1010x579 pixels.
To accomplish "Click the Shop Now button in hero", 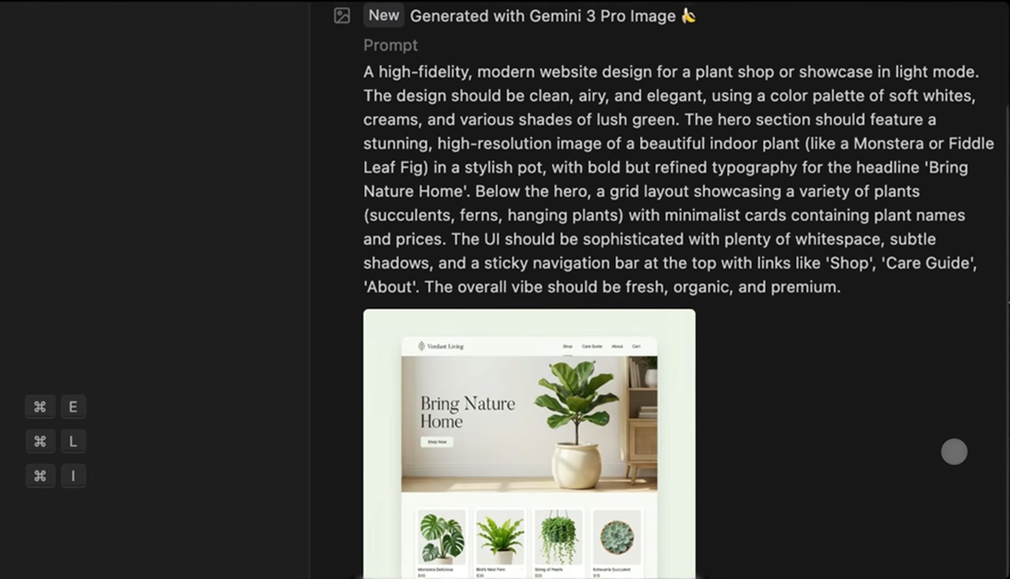I will [437, 442].
